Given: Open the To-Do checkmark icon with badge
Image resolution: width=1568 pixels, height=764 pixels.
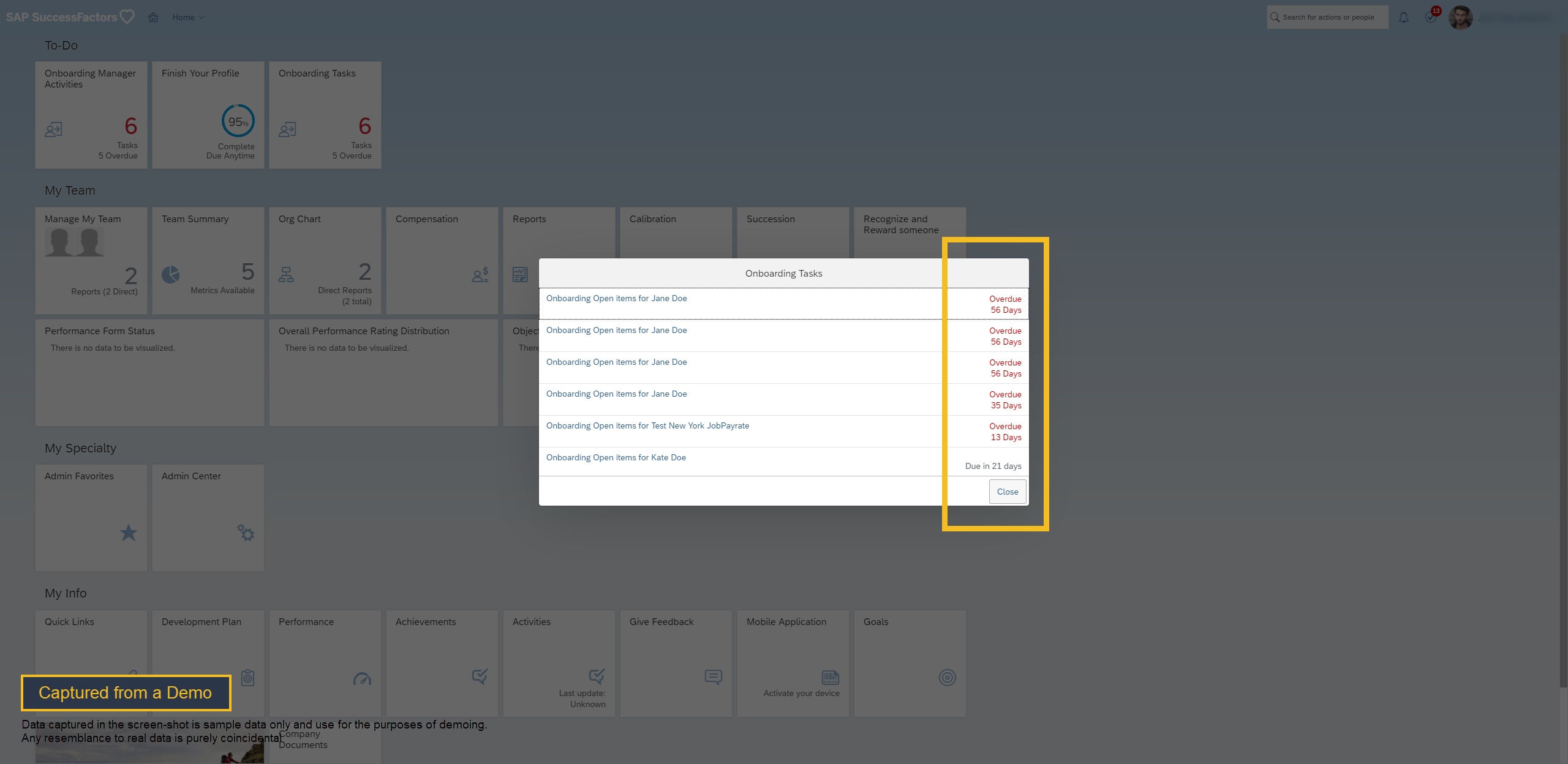Looking at the screenshot, I should pyautogui.click(x=1431, y=17).
